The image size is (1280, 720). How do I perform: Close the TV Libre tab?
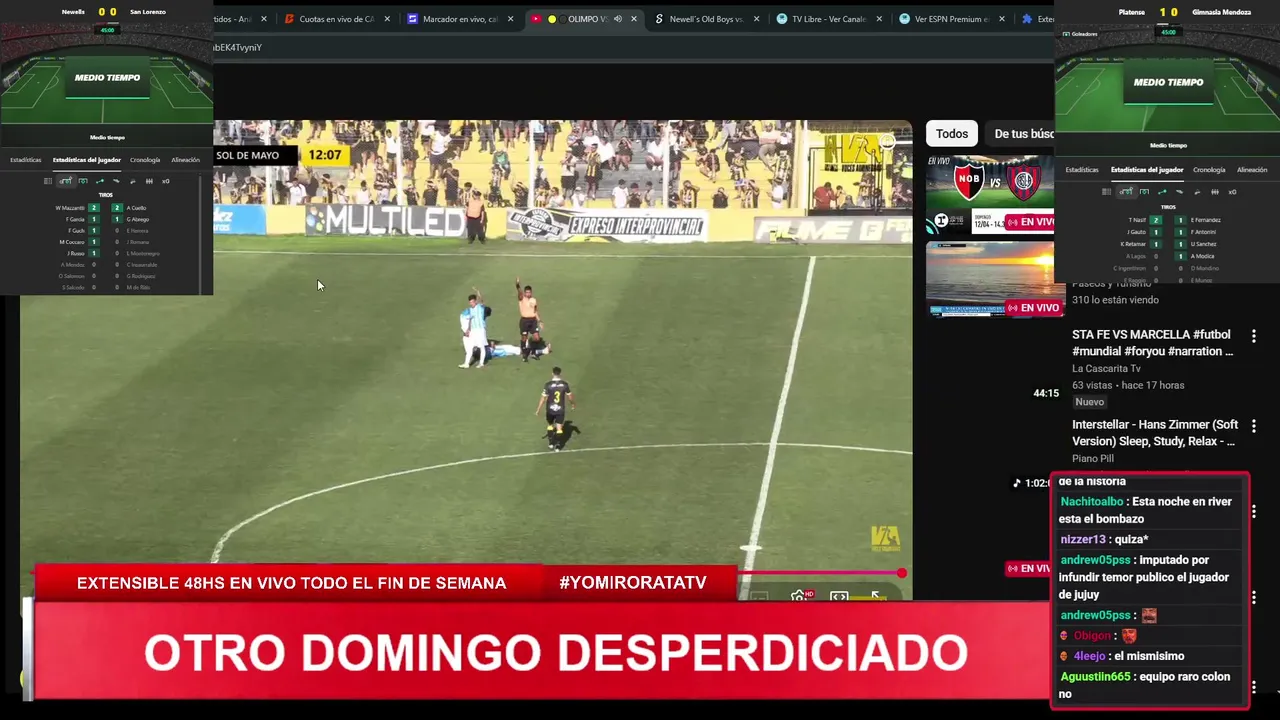pyautogui.click(x=880, y=19)
